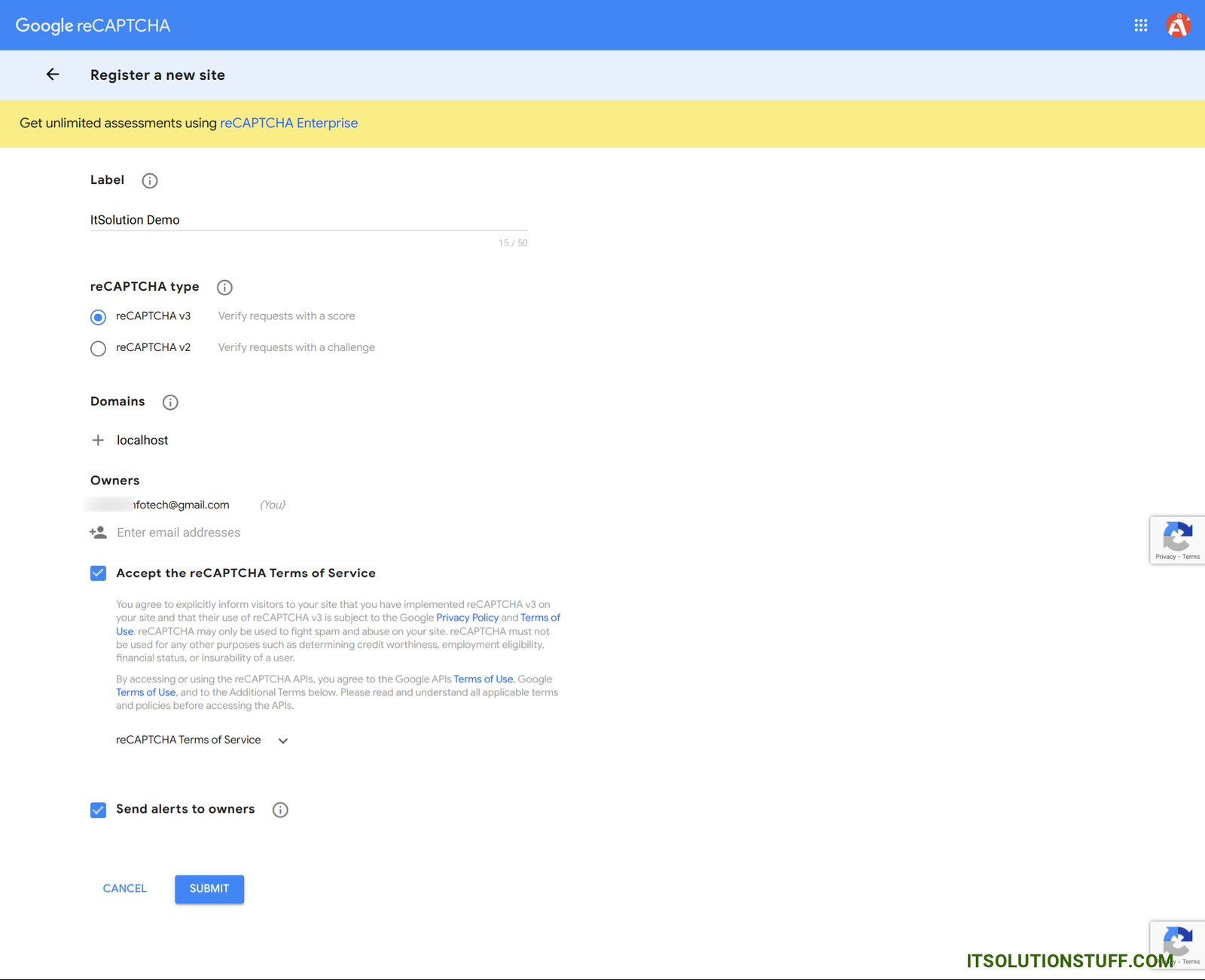This screenshot has width=1205, height=980.
Task: Click the info icon next to Domains
Action: pos(170,402)
